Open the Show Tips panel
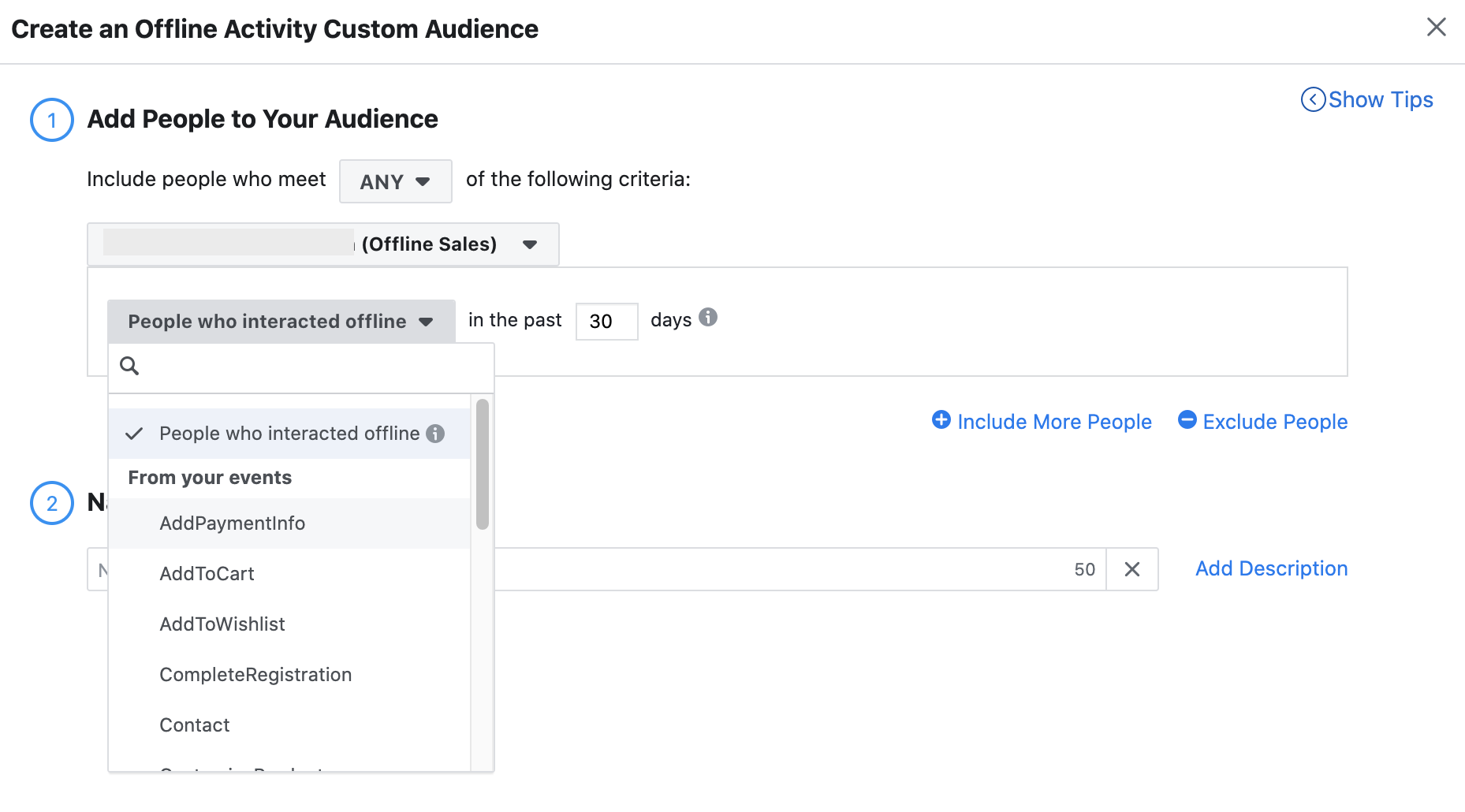The width and height of the screenshot is (1465, 812). (1380, 99)
